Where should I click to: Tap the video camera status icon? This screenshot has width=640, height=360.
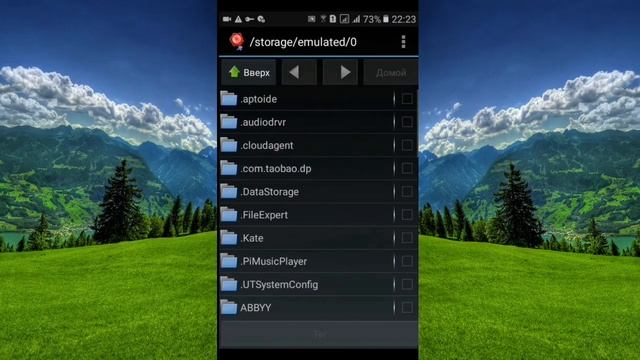[x=227, y=19]
